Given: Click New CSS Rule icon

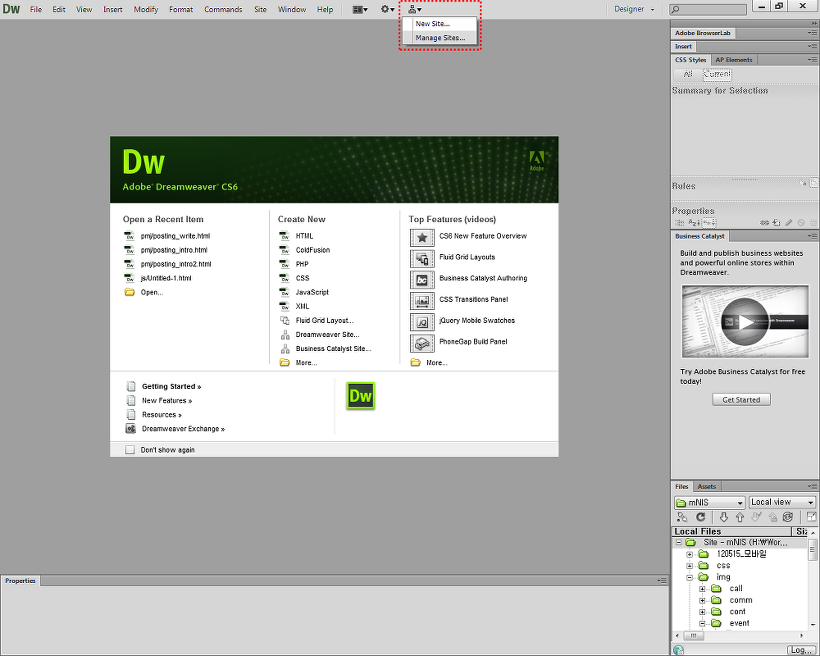Looking at the screenshot, I should click(777, 223).
